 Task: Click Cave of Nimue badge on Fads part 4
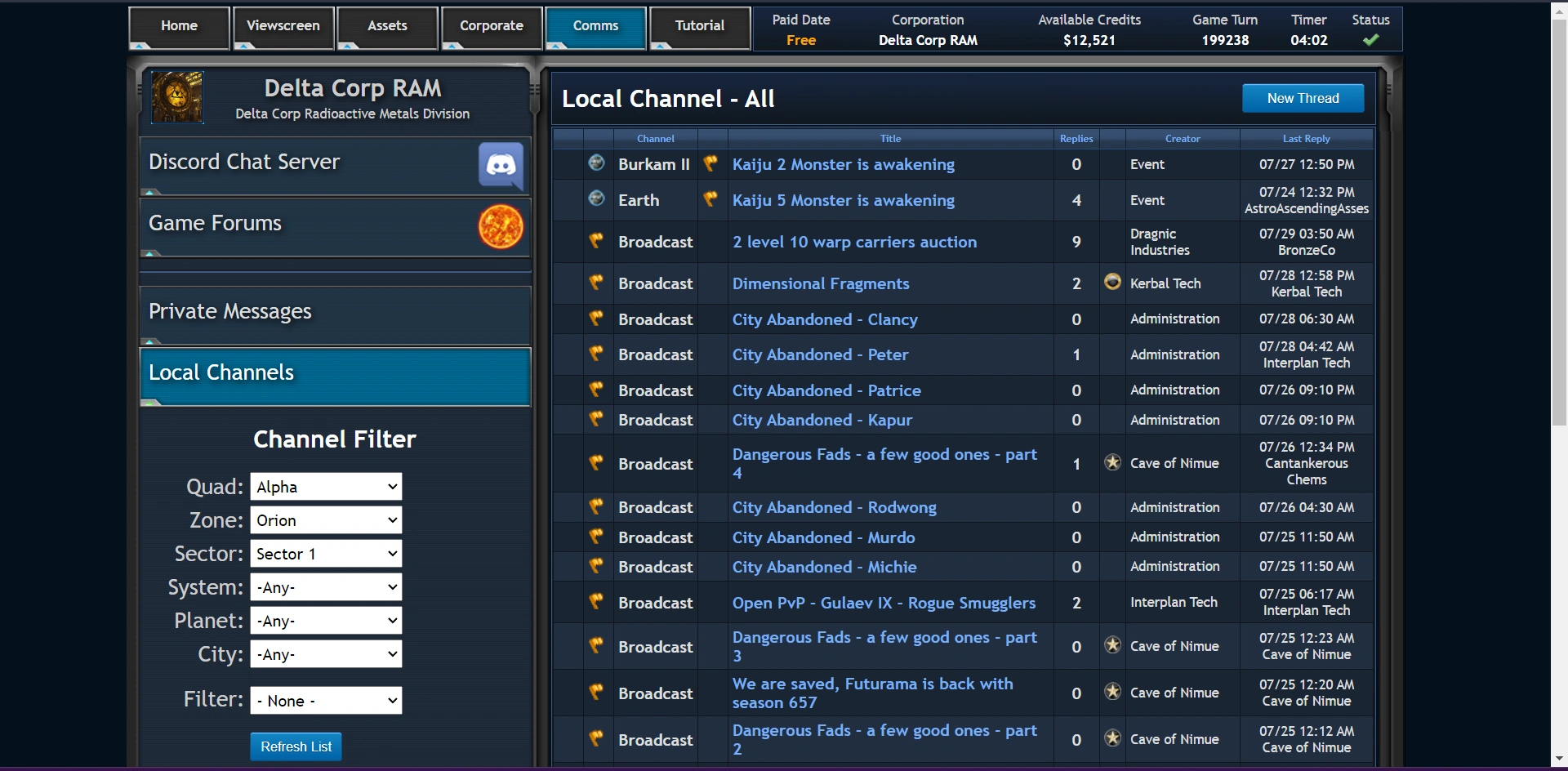click(x=1112, y=462)
